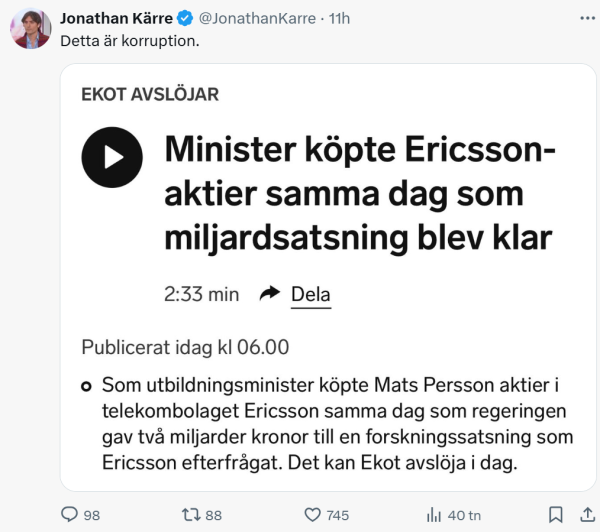Click the reply speech bubble icon
Screen dimensions: 600x532
pos(69,514)
